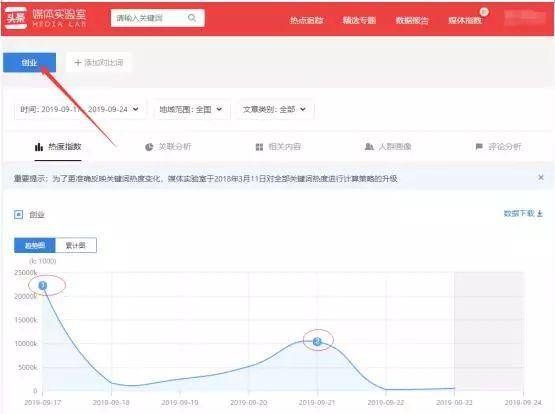Click the 人群画像 people icon
555x414 pixels.
pyautogui.click(x=369, y=146)
